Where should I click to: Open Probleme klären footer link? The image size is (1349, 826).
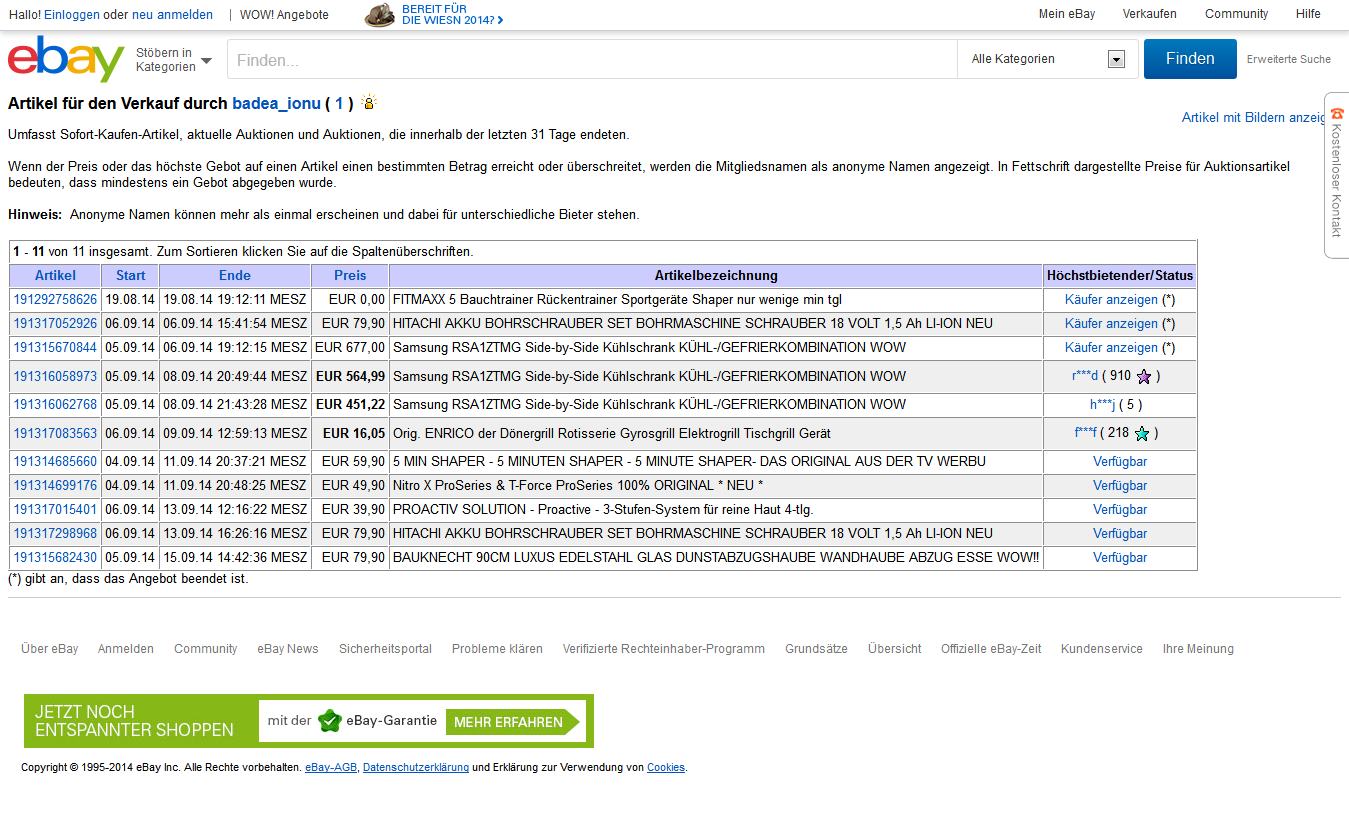497,649
